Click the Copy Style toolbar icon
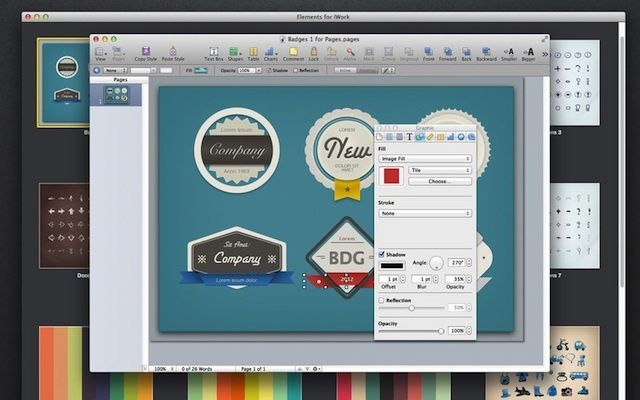 click(145, 52)
